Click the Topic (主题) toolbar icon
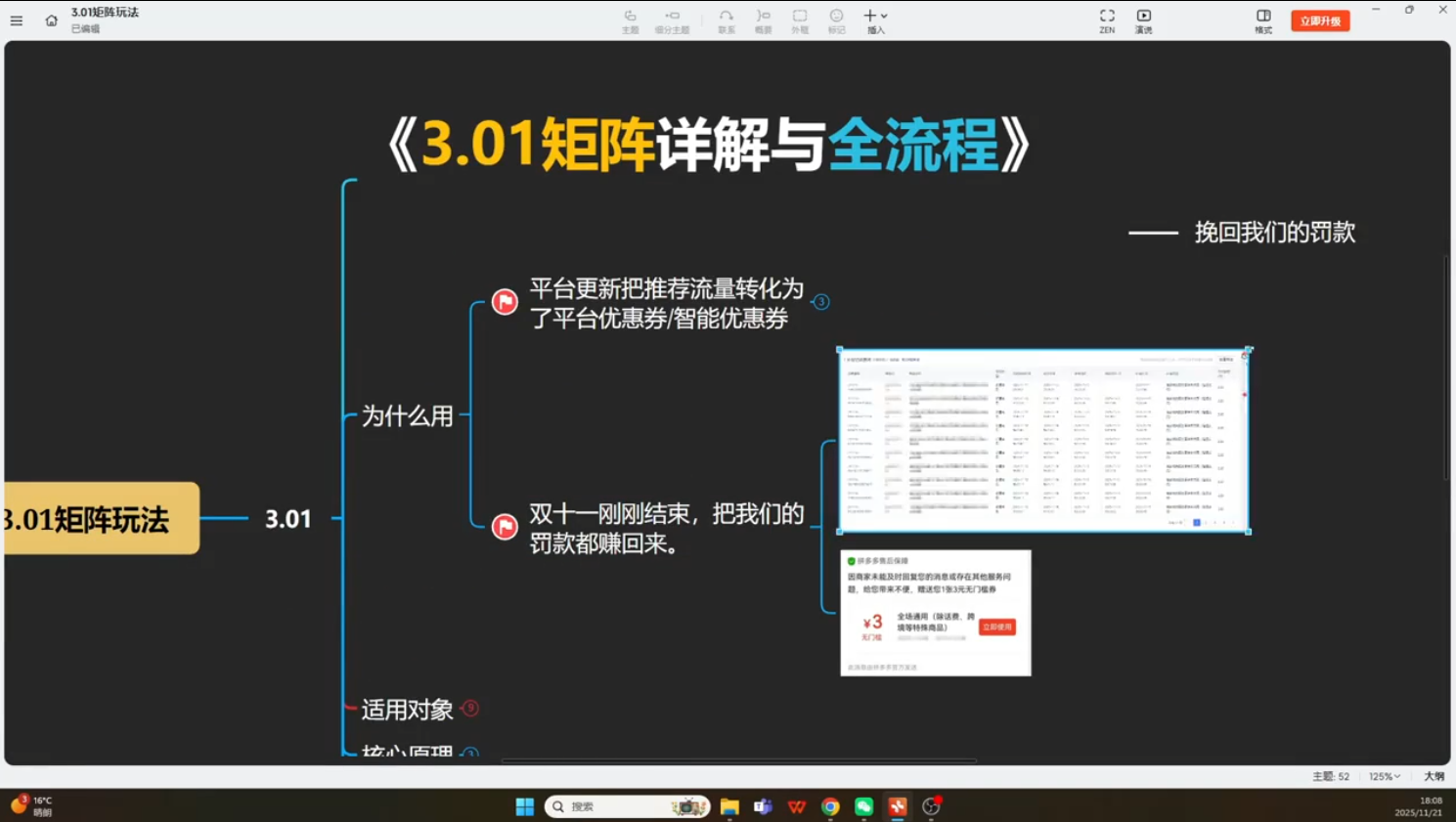This screenshot has width=1456, height=822. (x=630, y=21)
